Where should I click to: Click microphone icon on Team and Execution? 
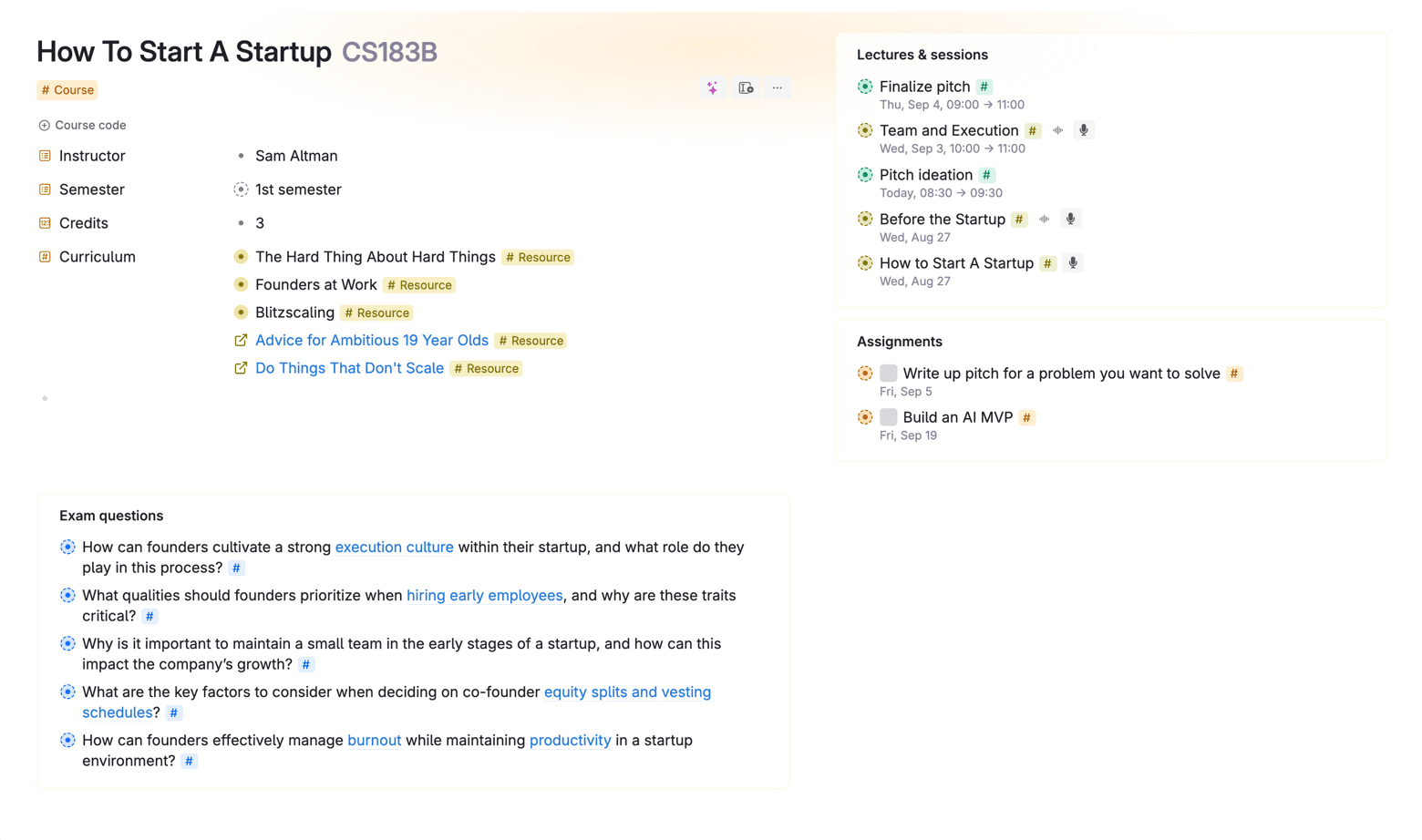[x=1084, y=130]
